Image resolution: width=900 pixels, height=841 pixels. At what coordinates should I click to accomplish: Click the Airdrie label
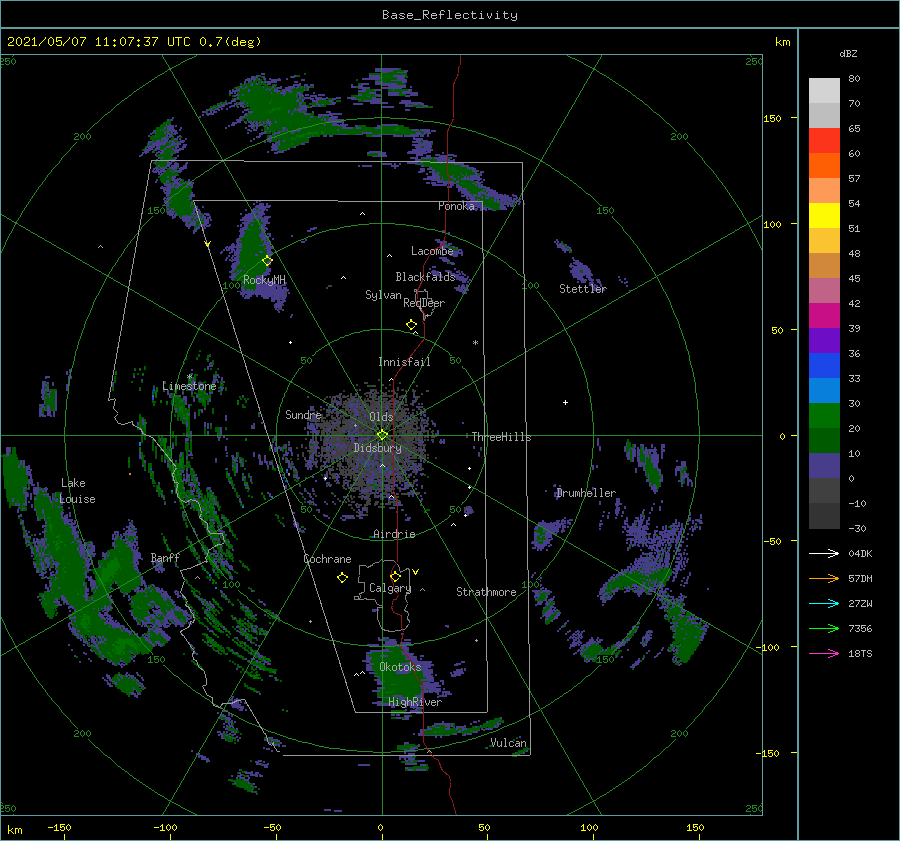tap(394, 534)
